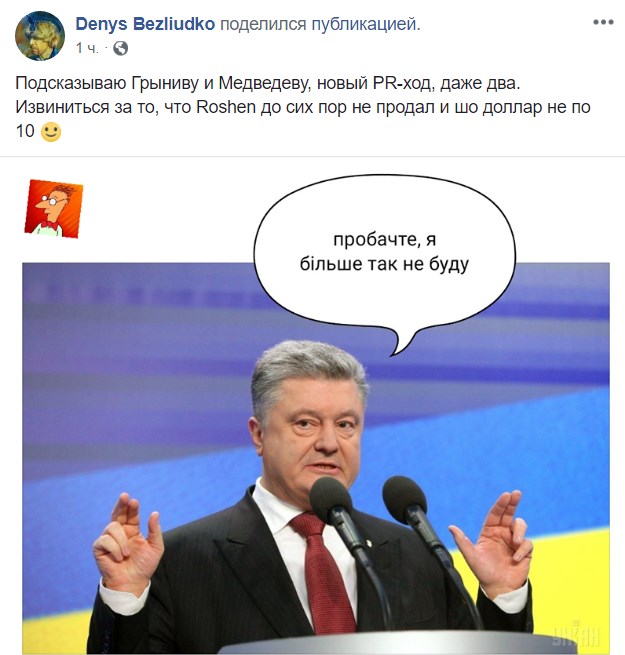Open the shared photo of man at podium
Image resolution: width=625 pixels, height=655 pixels.
(316, 458)
